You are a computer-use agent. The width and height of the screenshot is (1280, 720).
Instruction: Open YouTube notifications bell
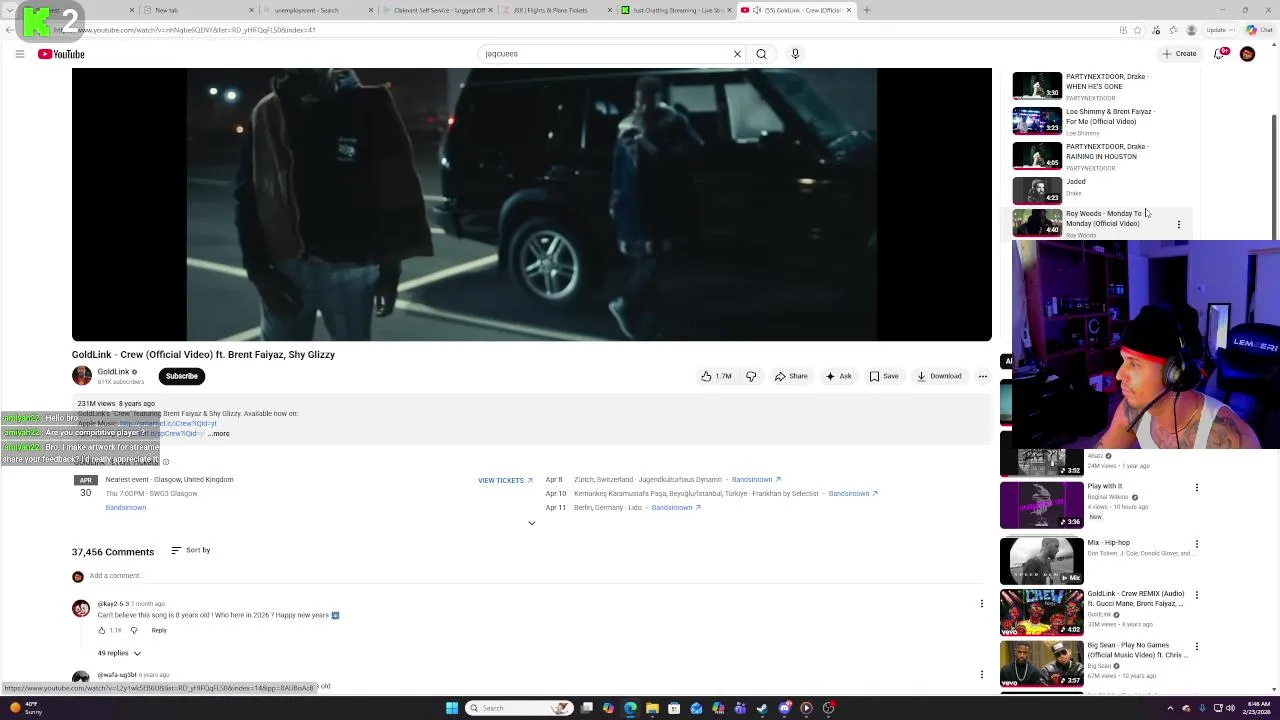point(1219,54)
